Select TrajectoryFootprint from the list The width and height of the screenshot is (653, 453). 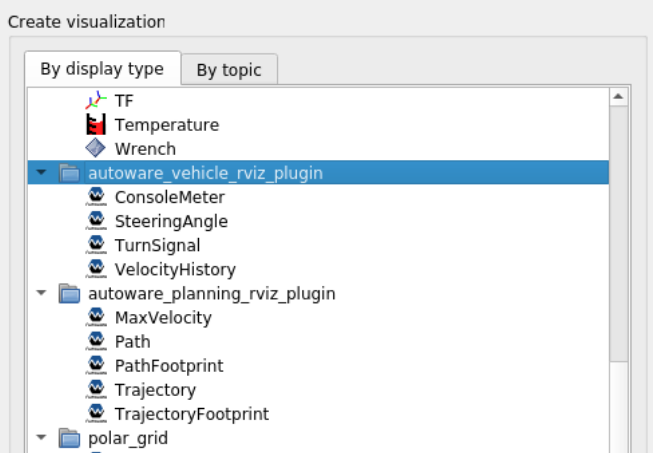tap(191, 413)
